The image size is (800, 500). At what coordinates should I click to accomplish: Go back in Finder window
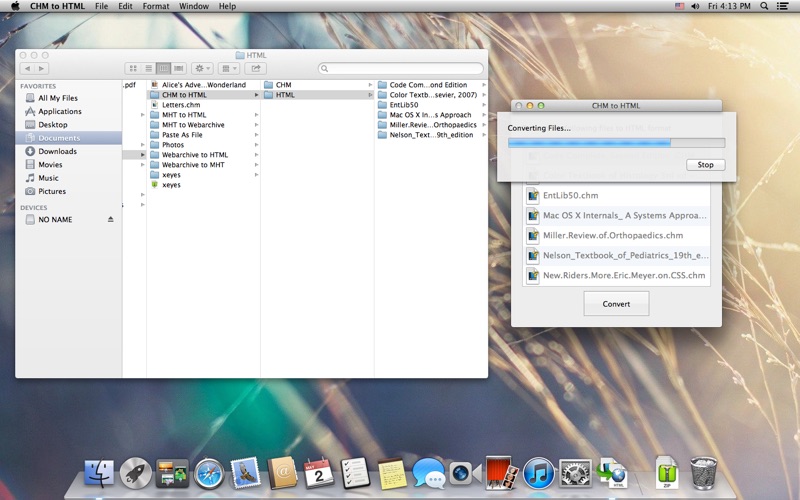point(27,68)
